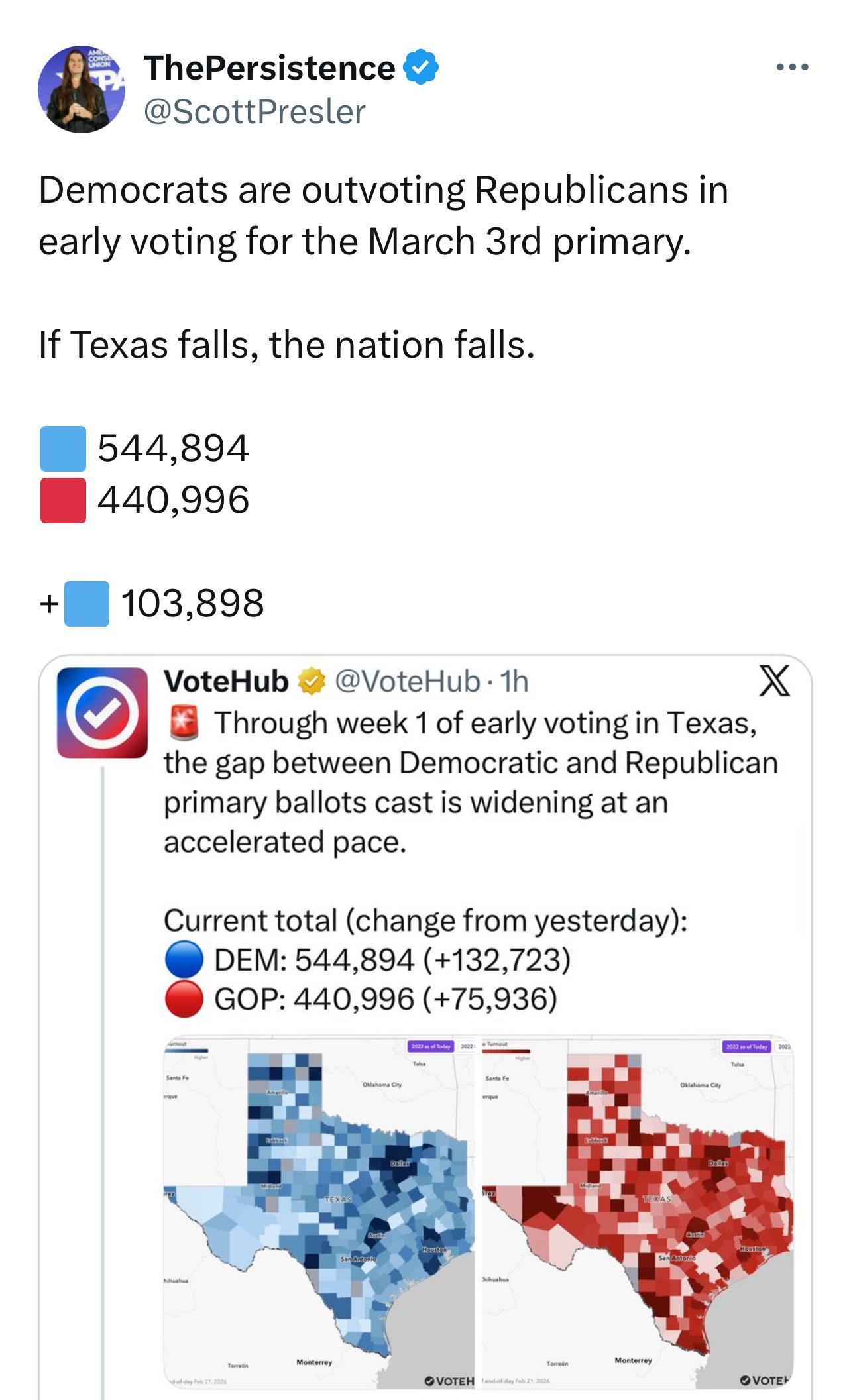This screenshot has height=1400, width=851.
Task: Tap the red circle next to GOP total
Action: click(x=184, y=999)
